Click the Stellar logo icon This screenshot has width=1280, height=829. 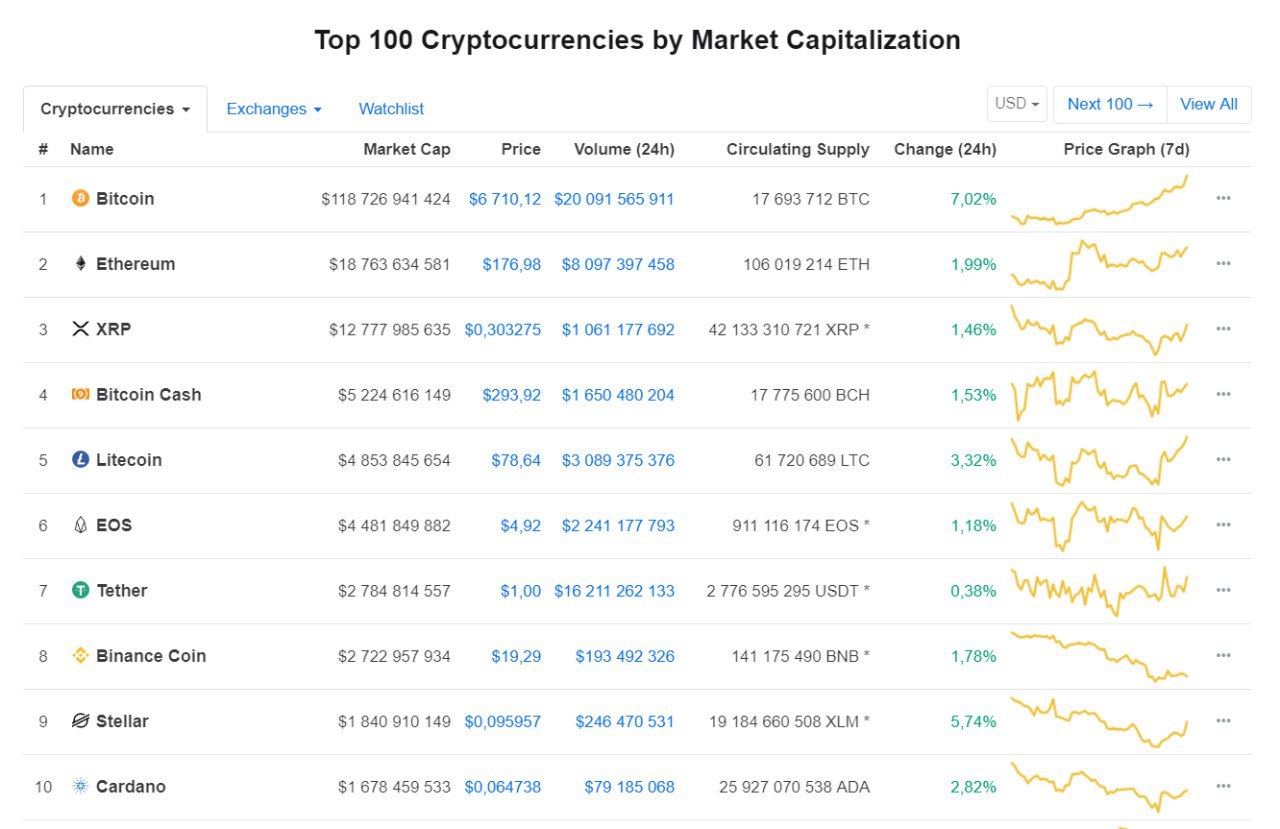[81, 721]
